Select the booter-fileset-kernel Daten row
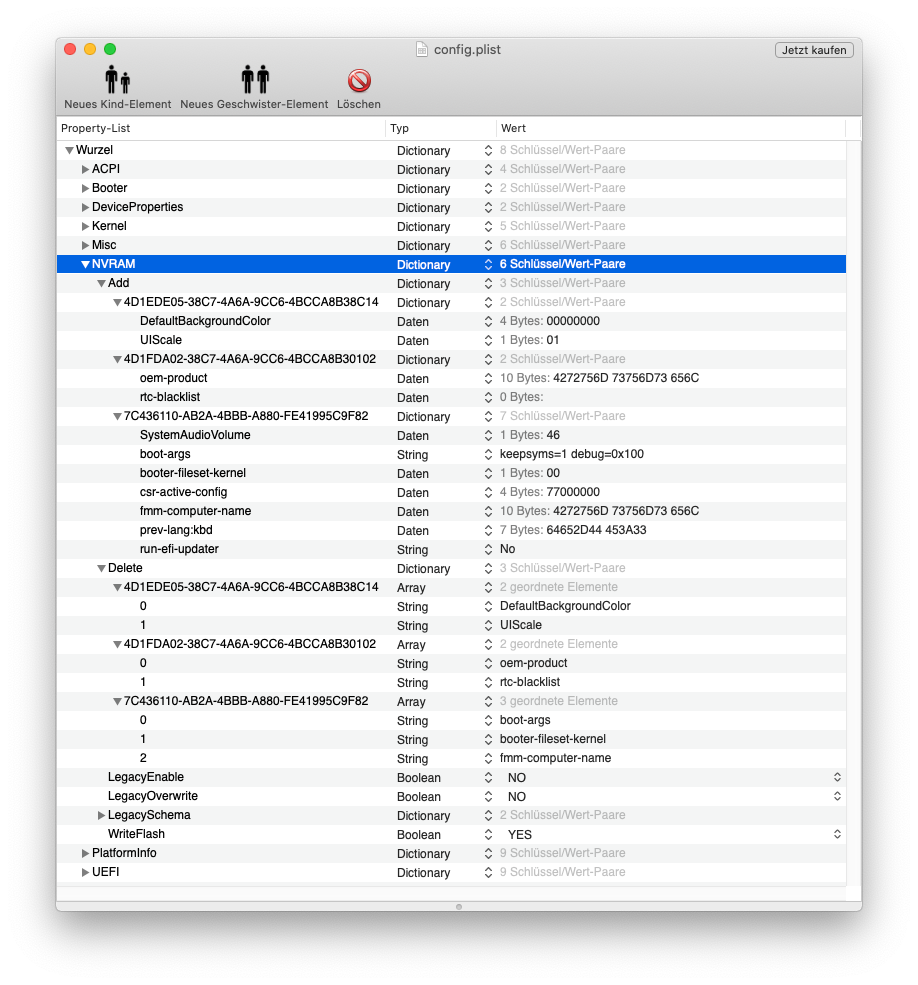The width and height of the screenshot is (918, 985). pyautogui.click(x=451, y=474)
